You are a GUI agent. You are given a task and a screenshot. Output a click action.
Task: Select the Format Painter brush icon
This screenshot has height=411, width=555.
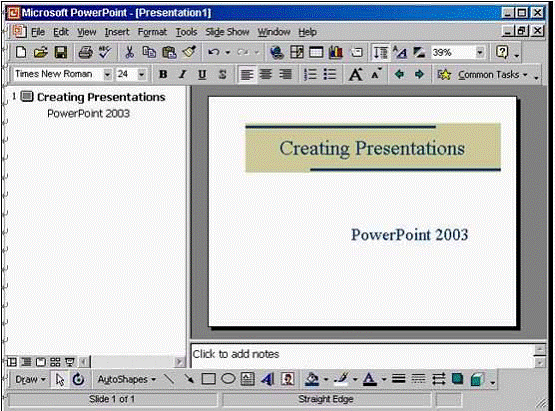point(189,52)
